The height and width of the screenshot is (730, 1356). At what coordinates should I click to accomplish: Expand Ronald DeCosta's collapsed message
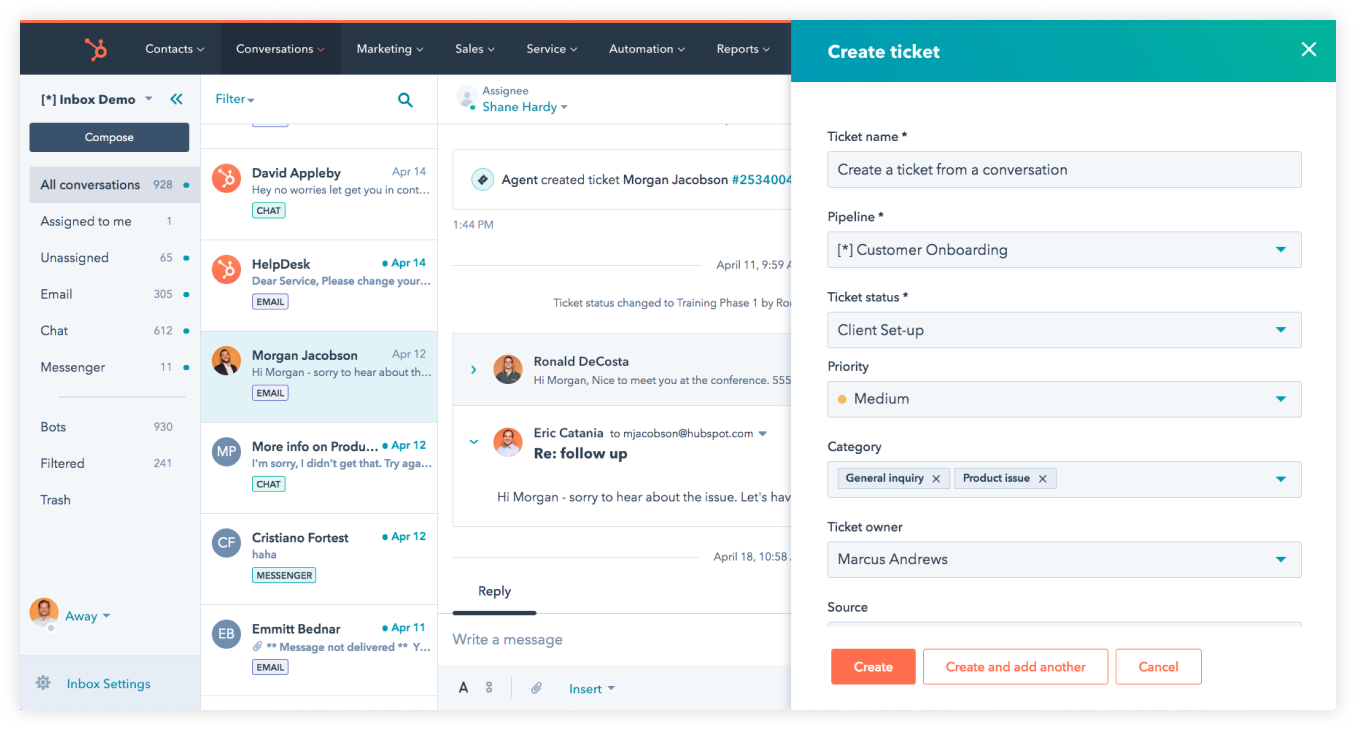click(473, 369)
